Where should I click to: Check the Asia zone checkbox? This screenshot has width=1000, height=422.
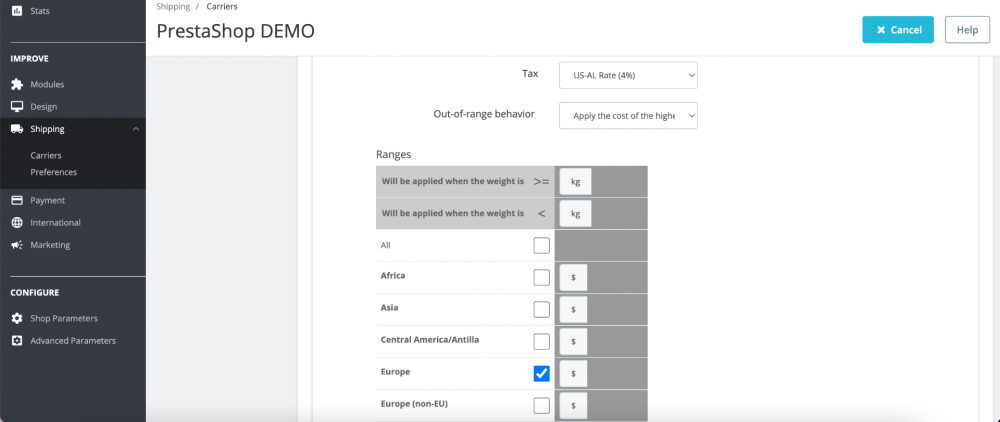541,309
